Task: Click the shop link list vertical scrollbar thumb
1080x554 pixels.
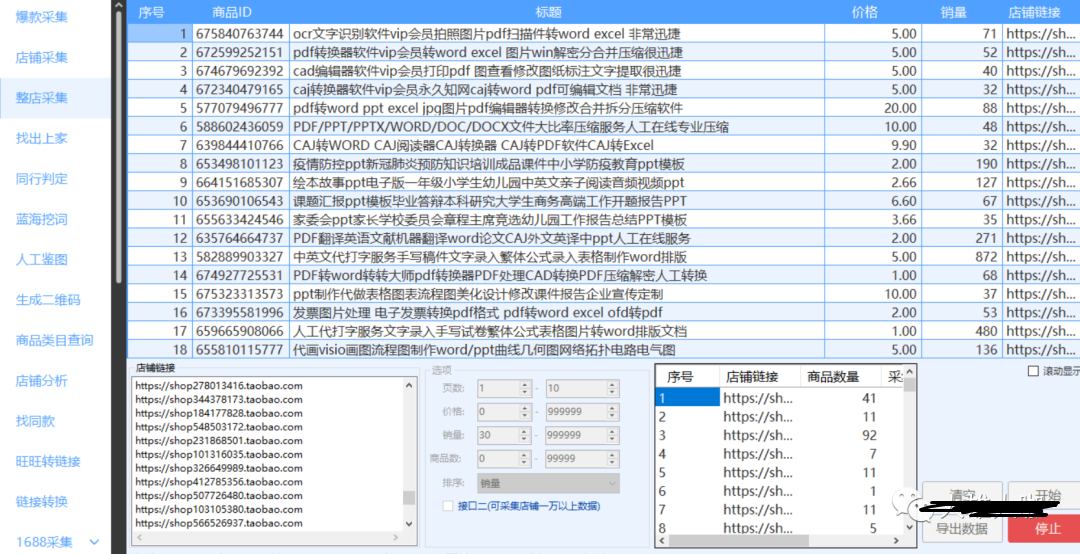Action: pos(409,498)
